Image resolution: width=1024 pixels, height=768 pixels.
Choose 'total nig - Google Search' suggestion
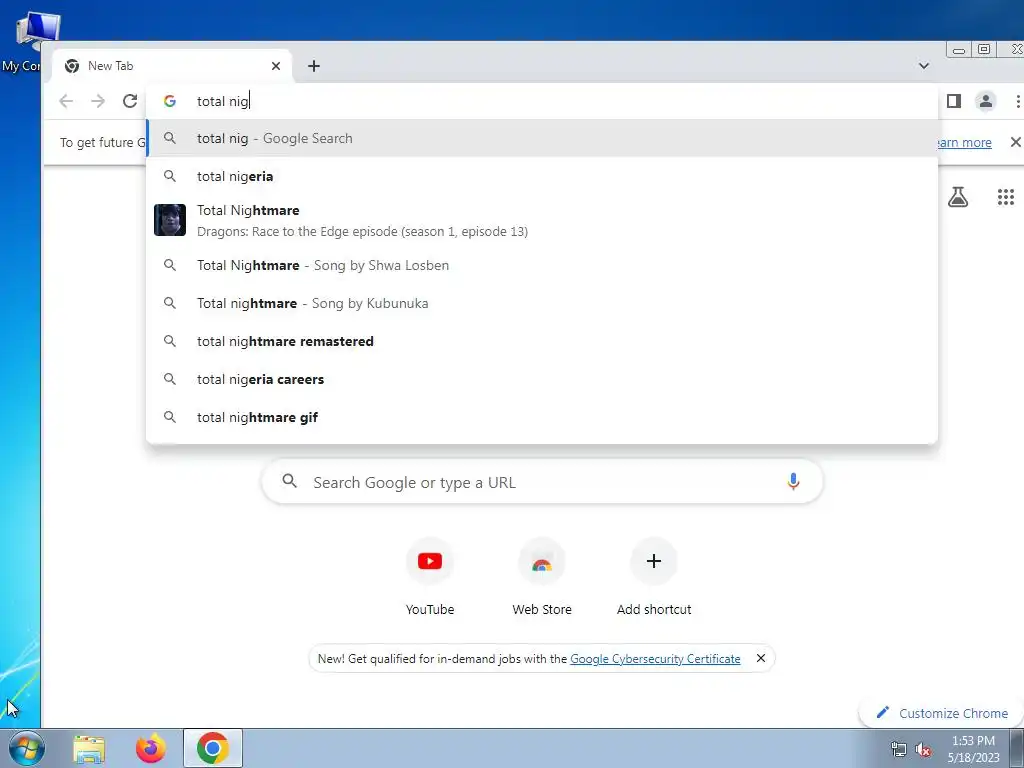pos(542,138)
